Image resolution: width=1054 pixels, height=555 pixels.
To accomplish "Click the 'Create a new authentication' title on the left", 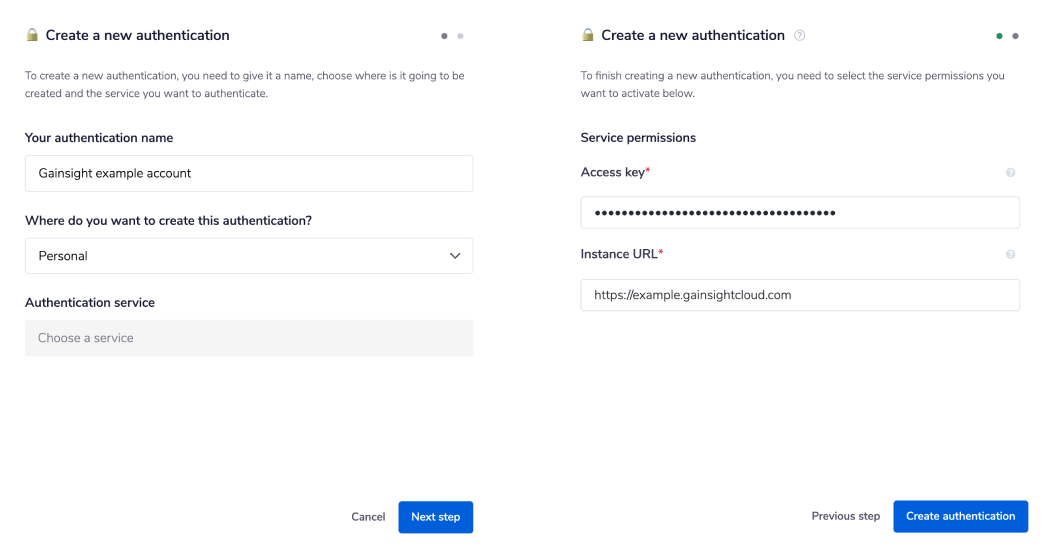I will pyautogui.click(x=137, y=35).
